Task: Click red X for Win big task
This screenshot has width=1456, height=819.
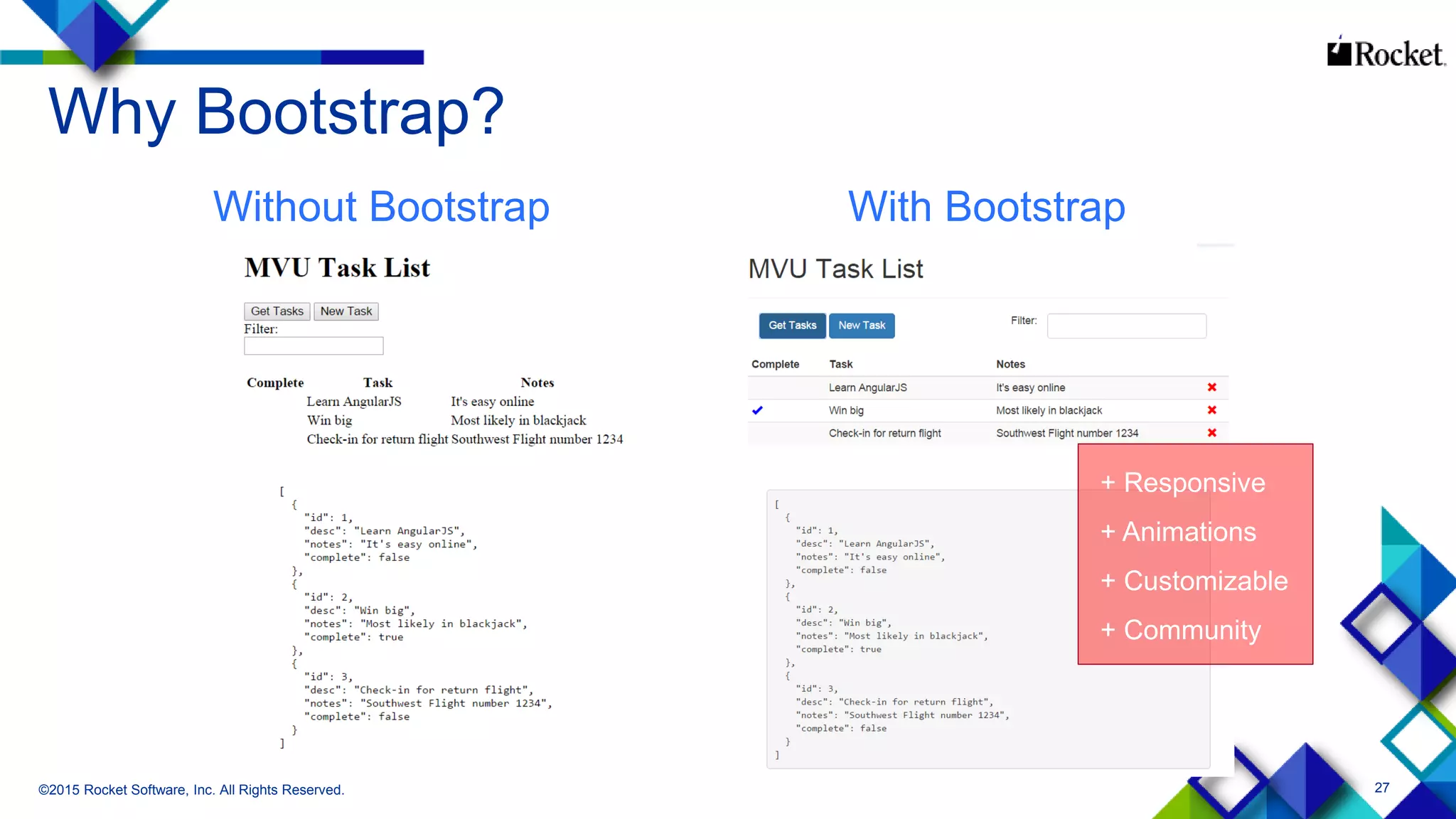Action: (1211, 410)
